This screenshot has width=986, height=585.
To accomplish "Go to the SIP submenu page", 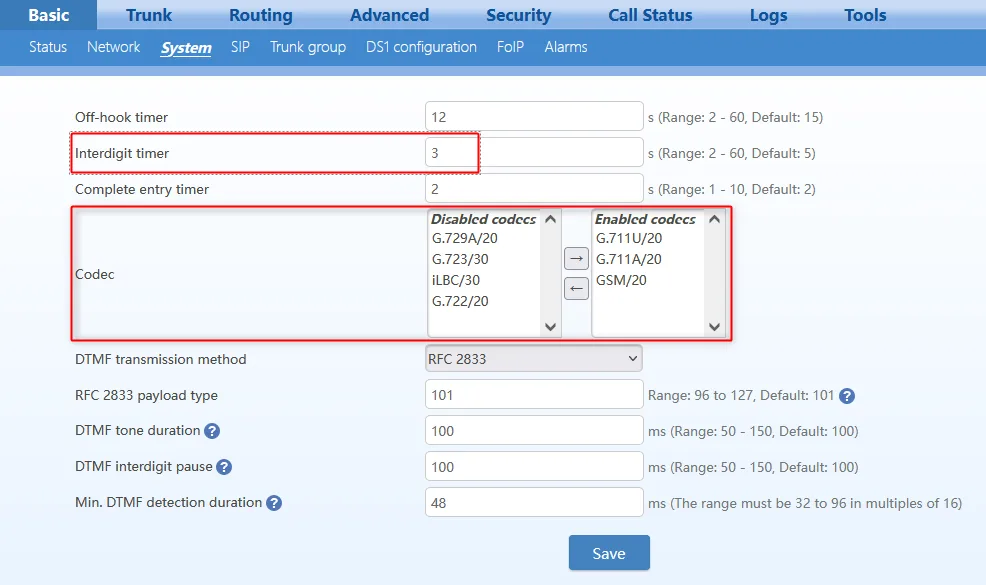I will tap(240, 47).
